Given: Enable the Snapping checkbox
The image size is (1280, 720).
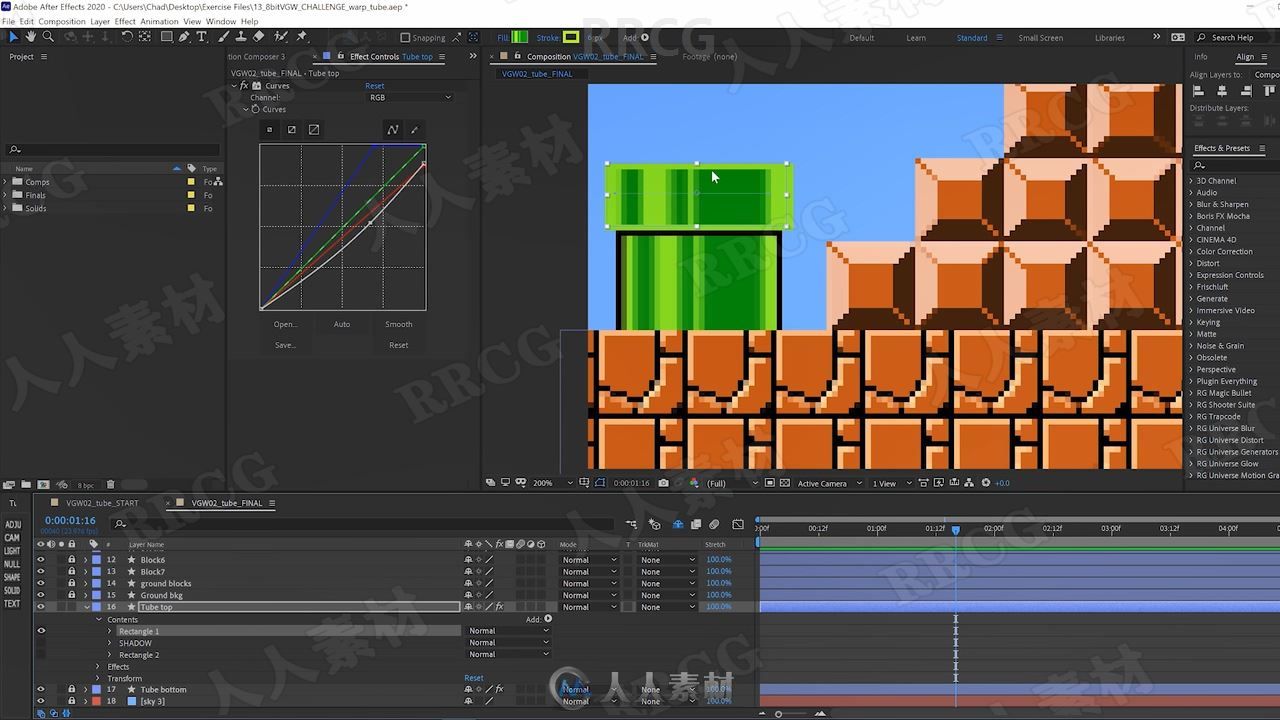Looking at the screenshot, I should click(x=405, y=38).
